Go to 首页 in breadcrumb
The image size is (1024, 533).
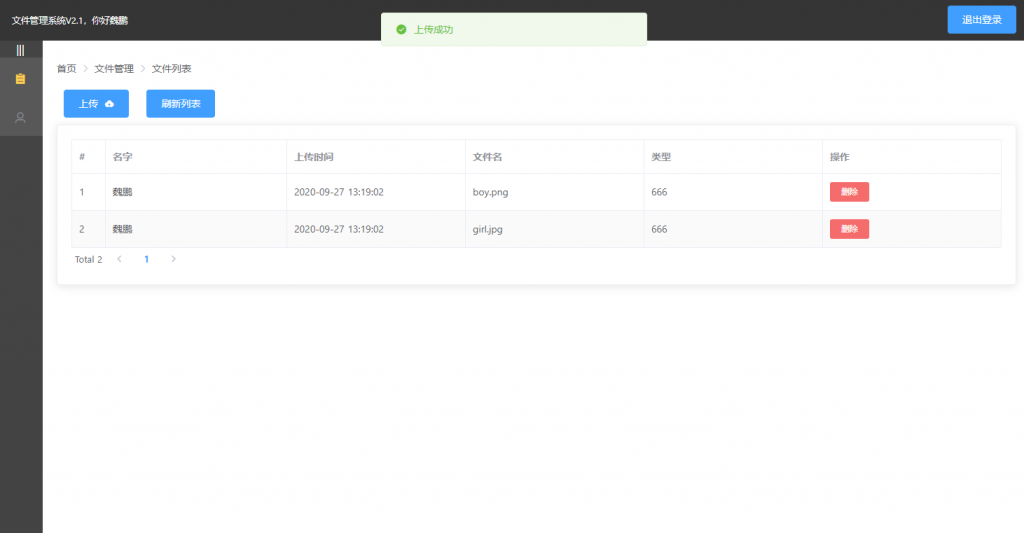point(67,69)
